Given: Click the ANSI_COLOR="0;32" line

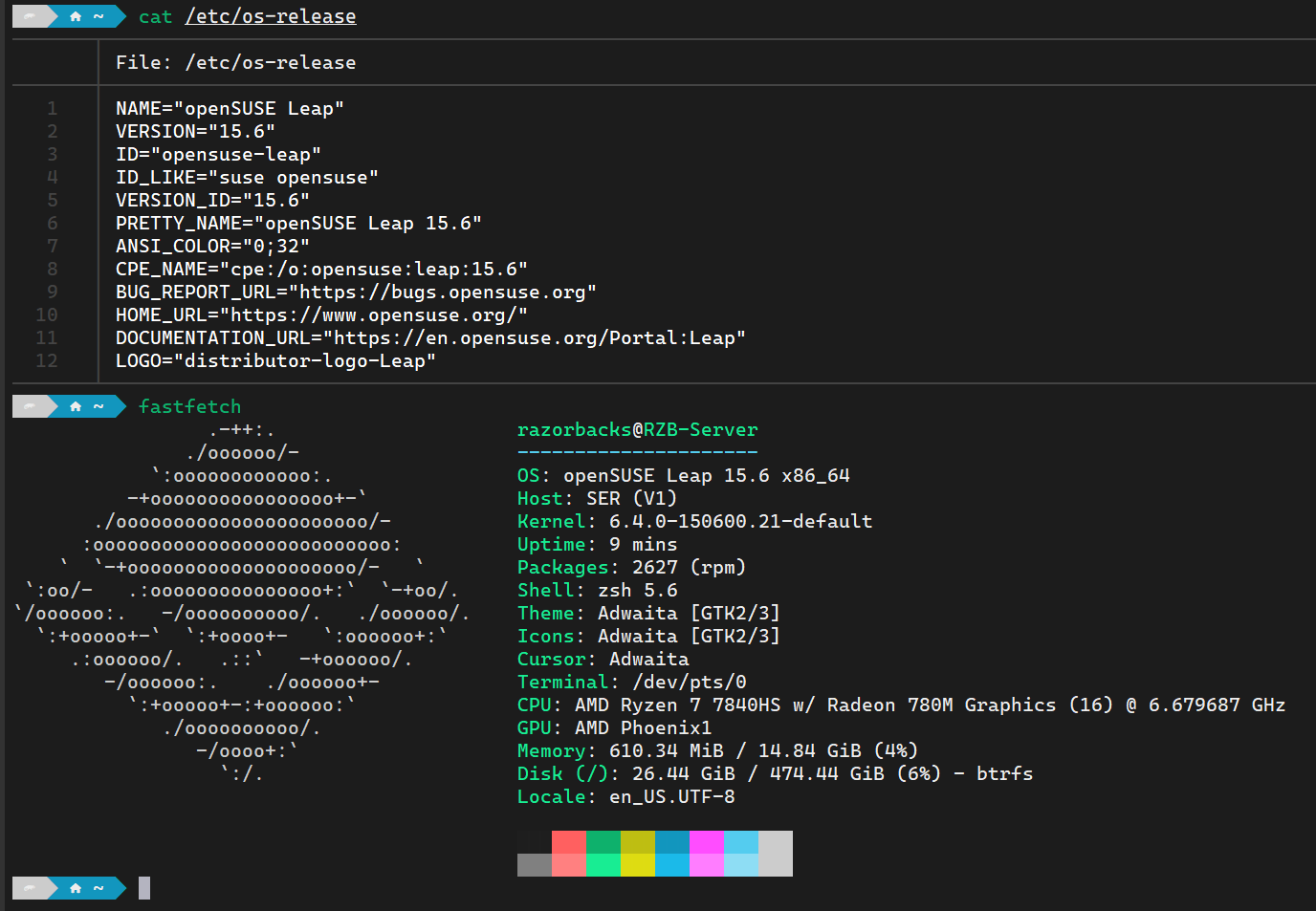Looking at the screenshot, I should (213, 246).
